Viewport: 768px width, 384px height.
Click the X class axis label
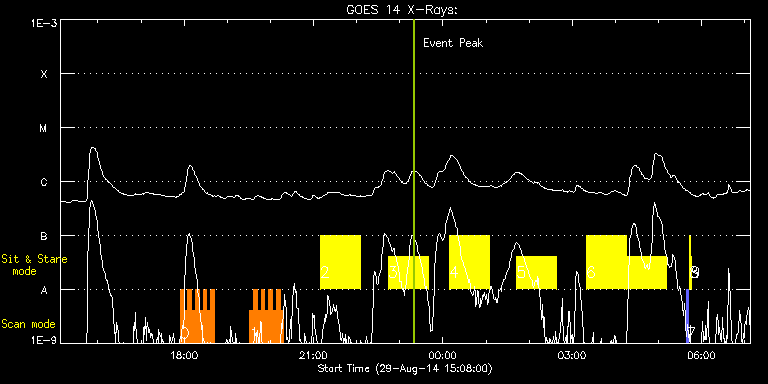click(x=44, y=74)
